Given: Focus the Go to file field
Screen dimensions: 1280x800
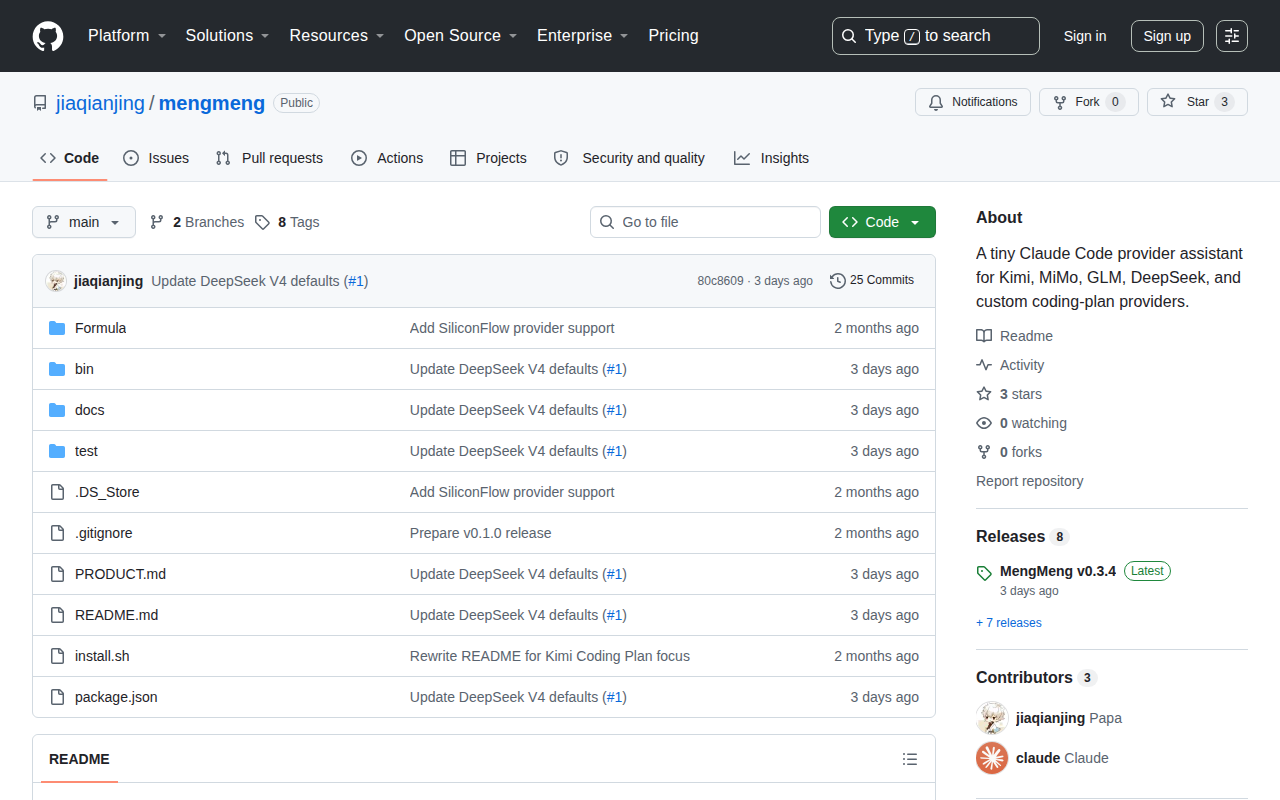Looking at the screenshot, I should 705,222.
